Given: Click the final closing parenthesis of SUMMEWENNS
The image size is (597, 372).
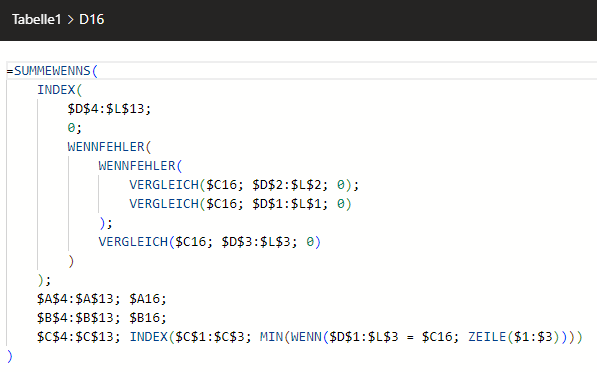Looking at the screenshot, I should point(10,356).
